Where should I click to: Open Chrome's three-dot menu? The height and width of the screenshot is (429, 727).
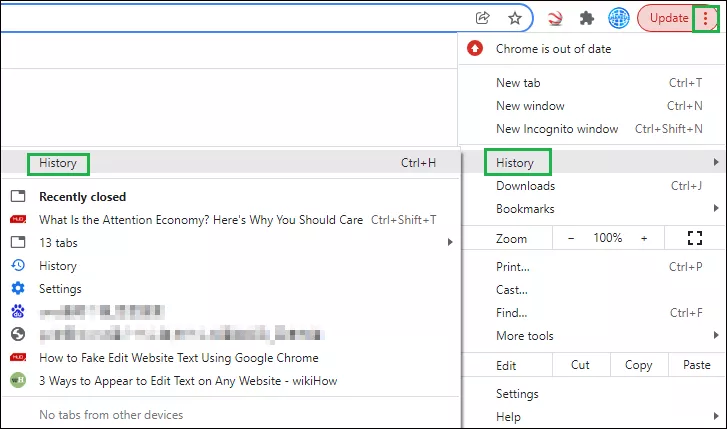point(705,19)
